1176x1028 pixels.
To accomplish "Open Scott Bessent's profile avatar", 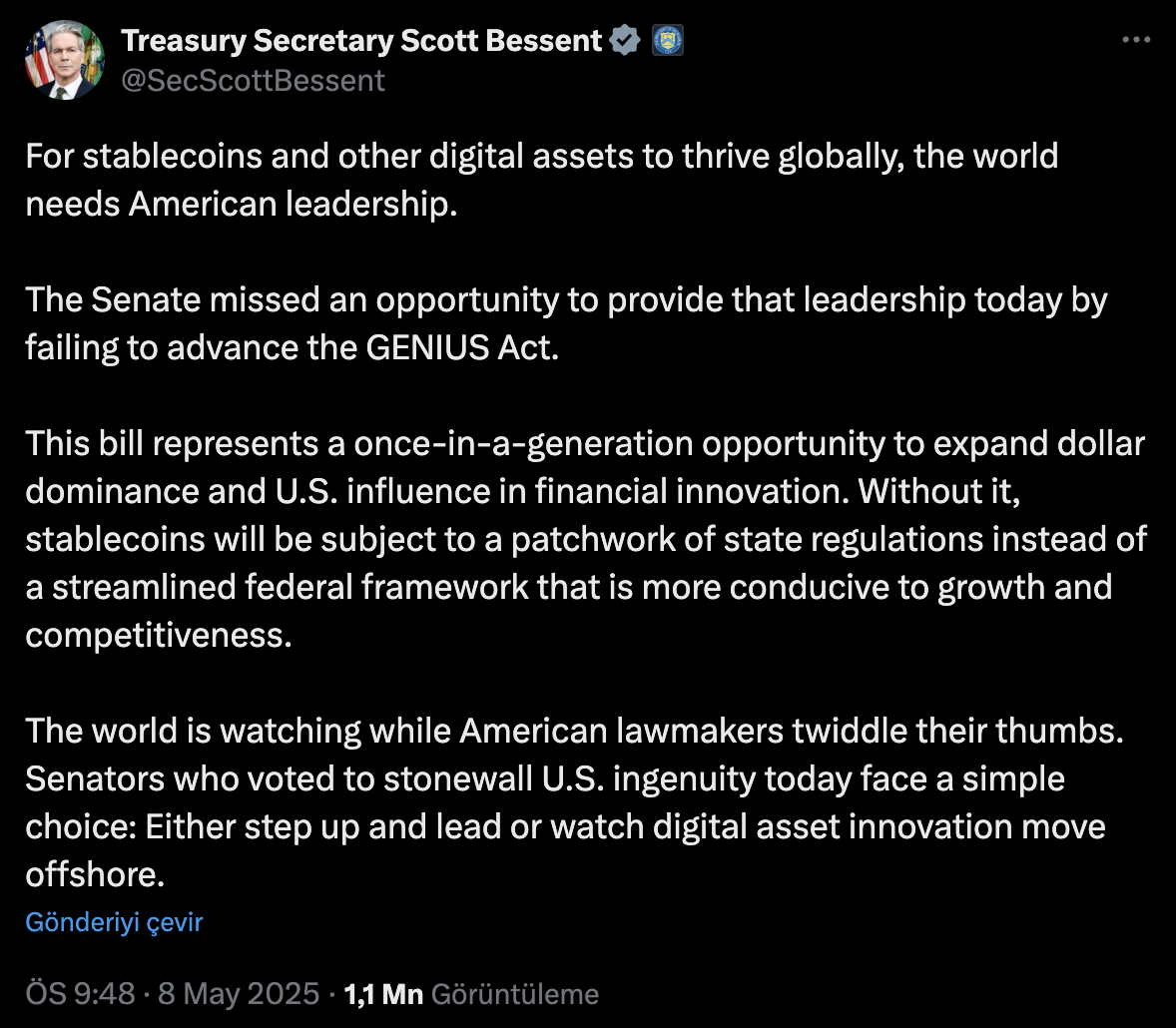I will tap(65, 60).
